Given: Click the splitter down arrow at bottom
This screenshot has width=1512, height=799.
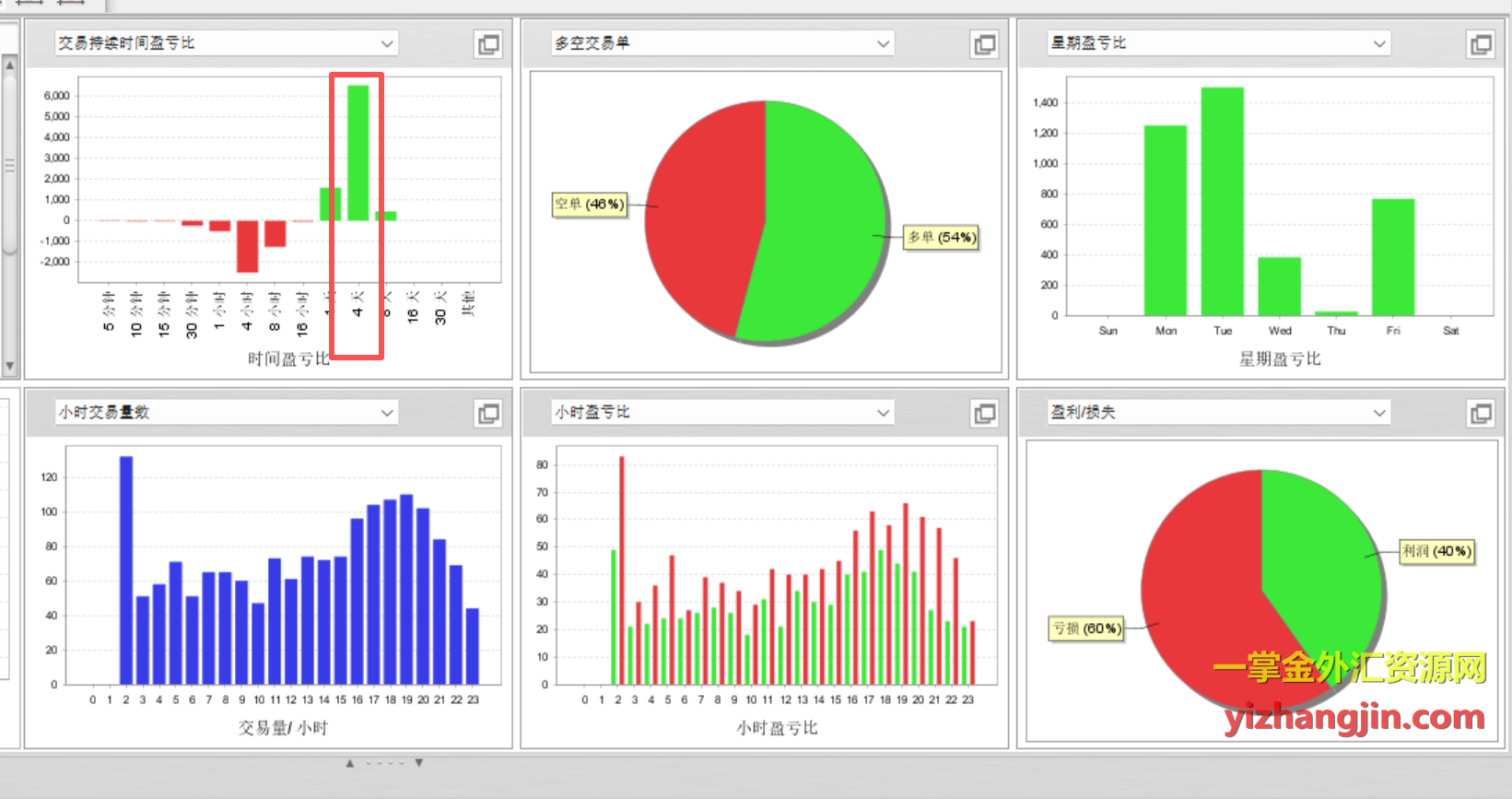Looking at the screenshot, I should click(x=419, y=763).
